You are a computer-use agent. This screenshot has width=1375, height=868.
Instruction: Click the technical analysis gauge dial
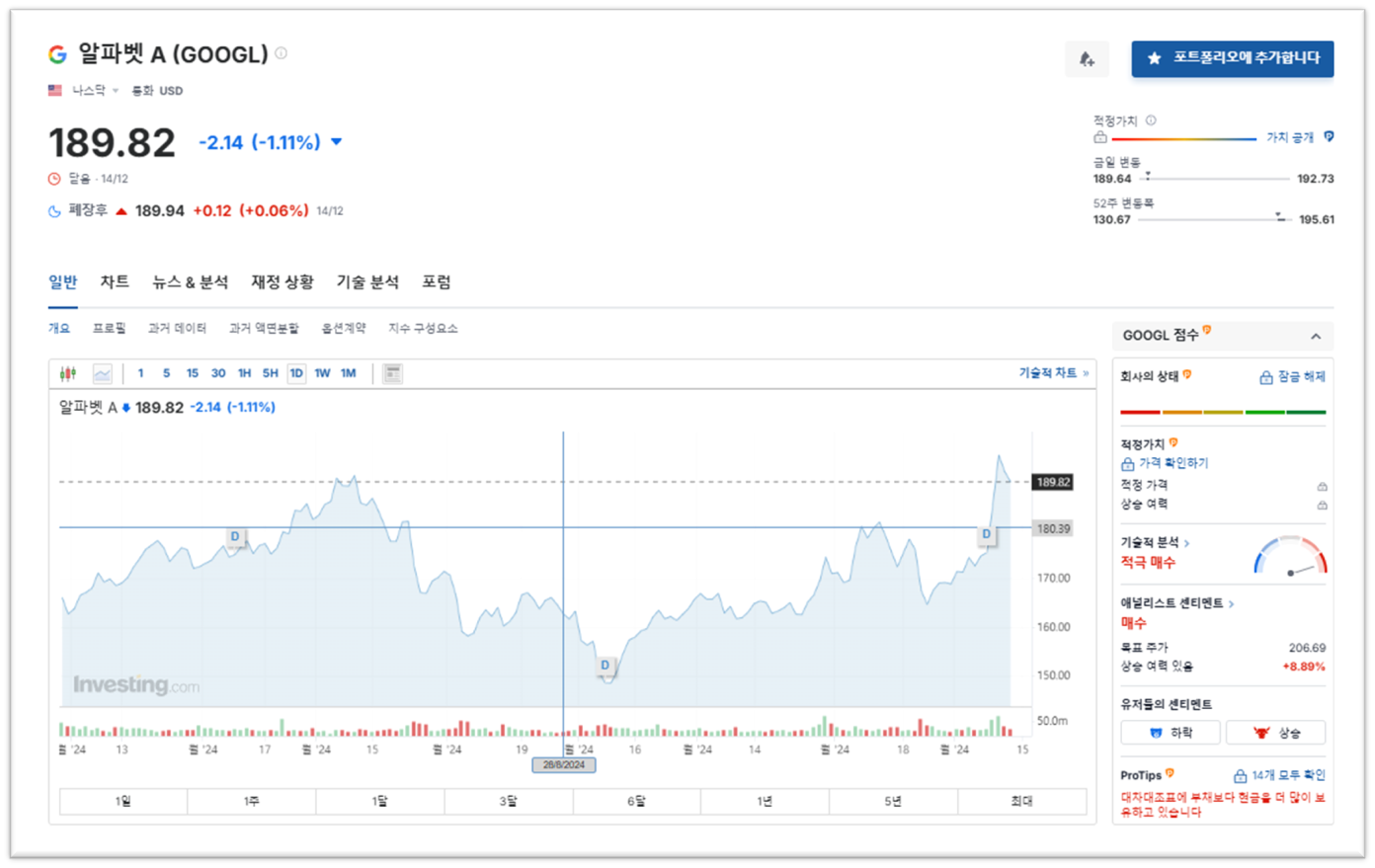coord(1290,557)
